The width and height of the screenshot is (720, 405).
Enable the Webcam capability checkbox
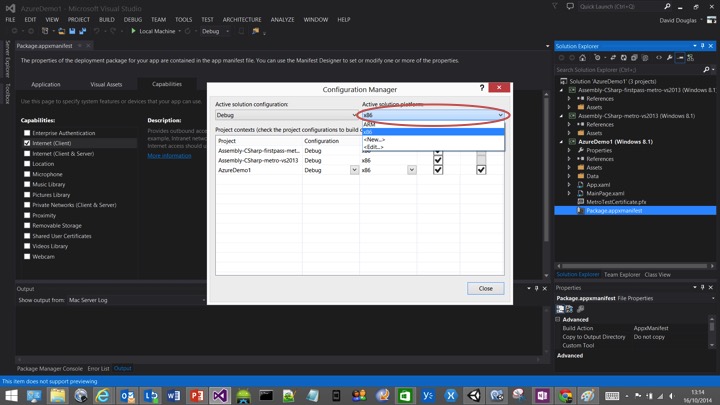coord(27,256)
